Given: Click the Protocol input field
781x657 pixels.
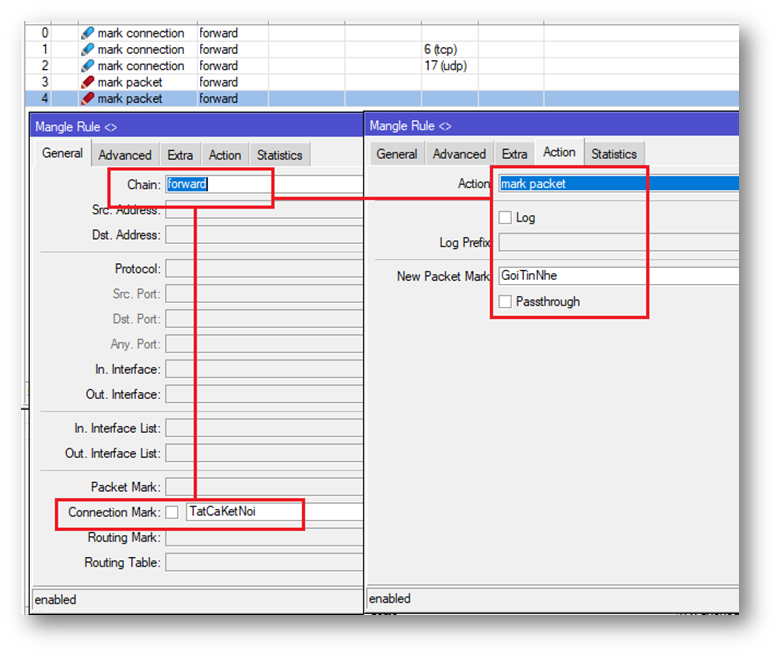Looking at the screenshot, I should click(x=264, y=269).
